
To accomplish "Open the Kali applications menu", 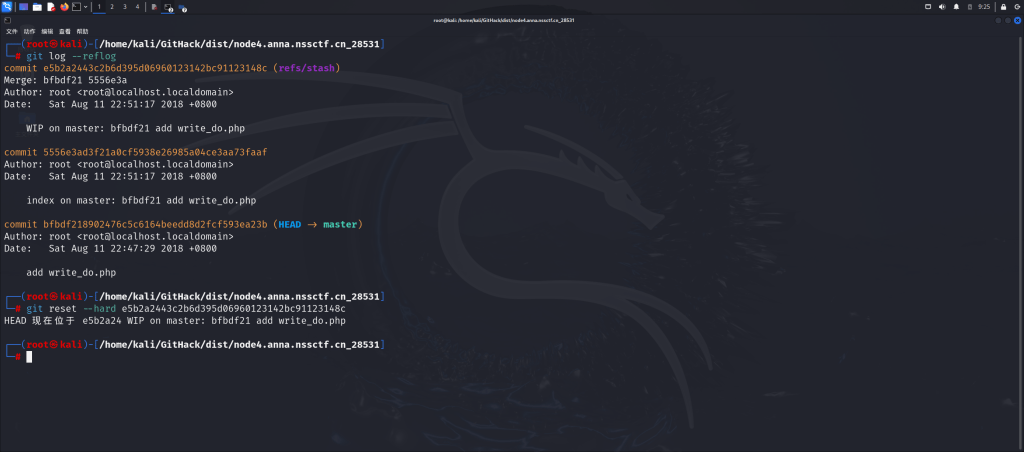I will coord(7,7).
